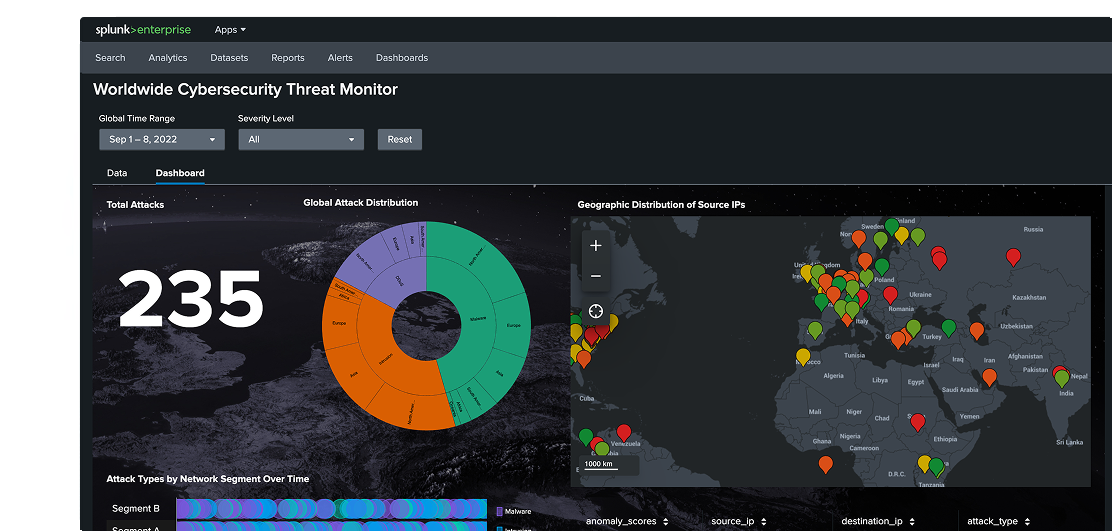
Task: Click the orange pin over Norway
Action: coord(859,238)
